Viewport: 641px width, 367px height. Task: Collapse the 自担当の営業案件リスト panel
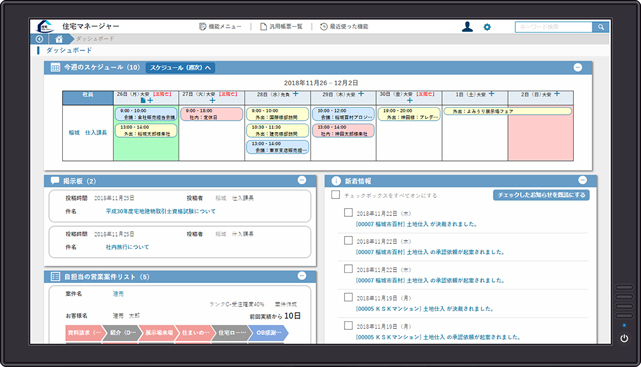pos(302,276)
